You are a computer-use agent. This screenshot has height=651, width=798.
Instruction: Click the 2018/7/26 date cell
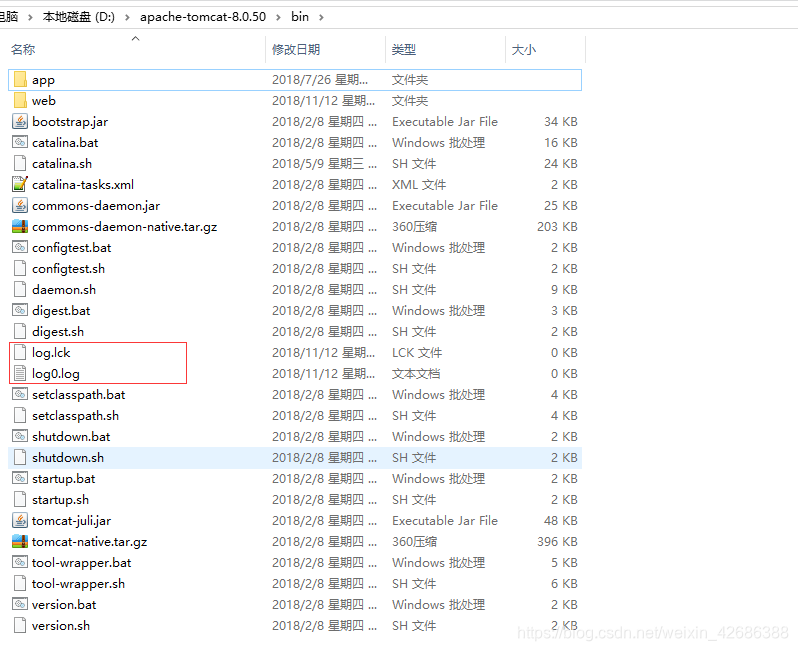[320, 80]
